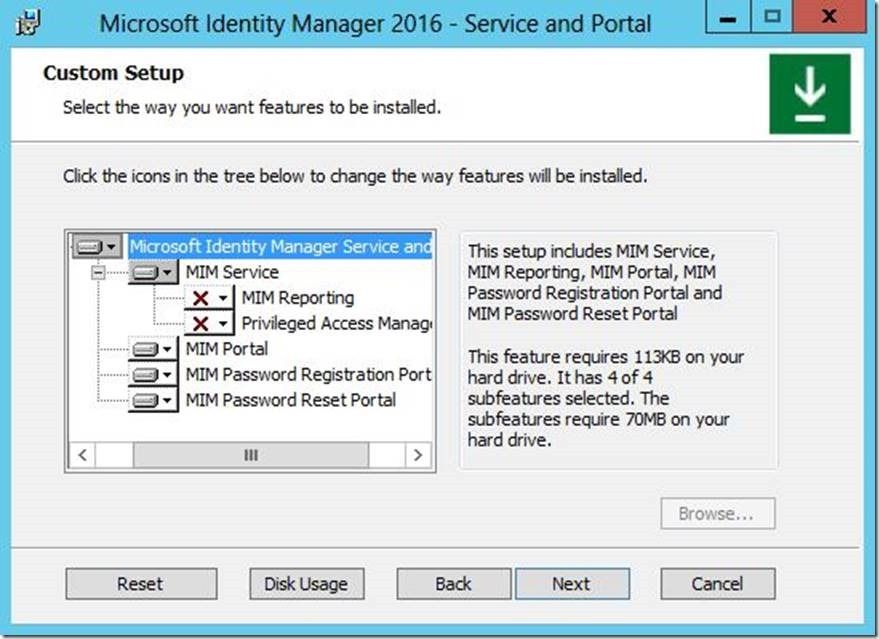Select the Microsoft Identity Manager Service root item

pos(280,247)
